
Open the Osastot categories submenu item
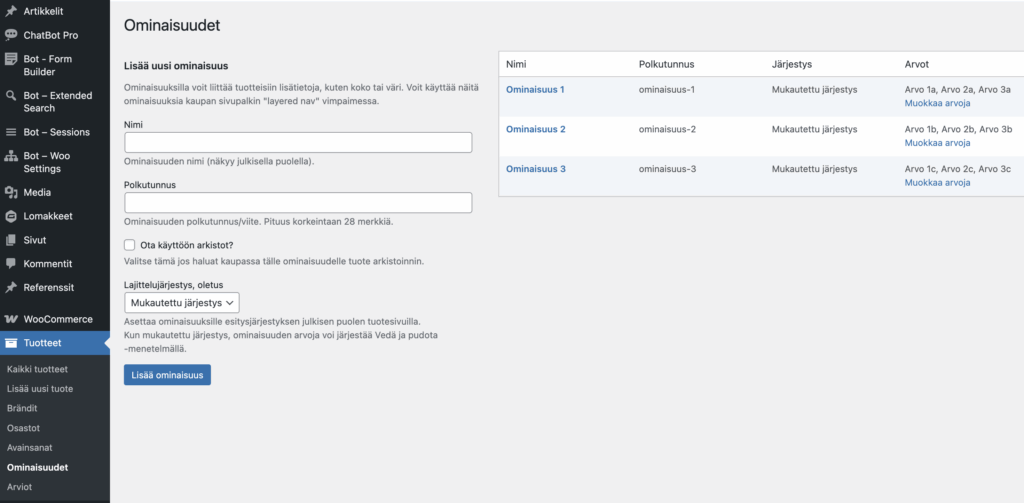point(25,428)
